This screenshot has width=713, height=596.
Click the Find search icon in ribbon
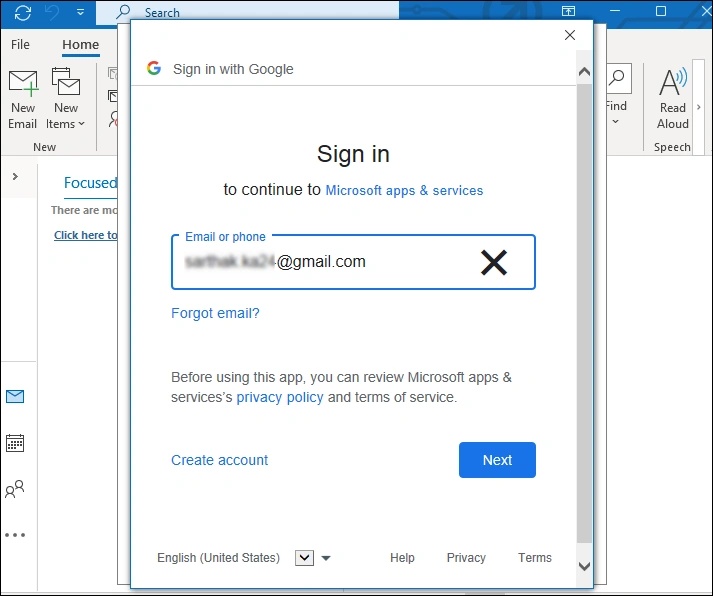tap(617, 78)
